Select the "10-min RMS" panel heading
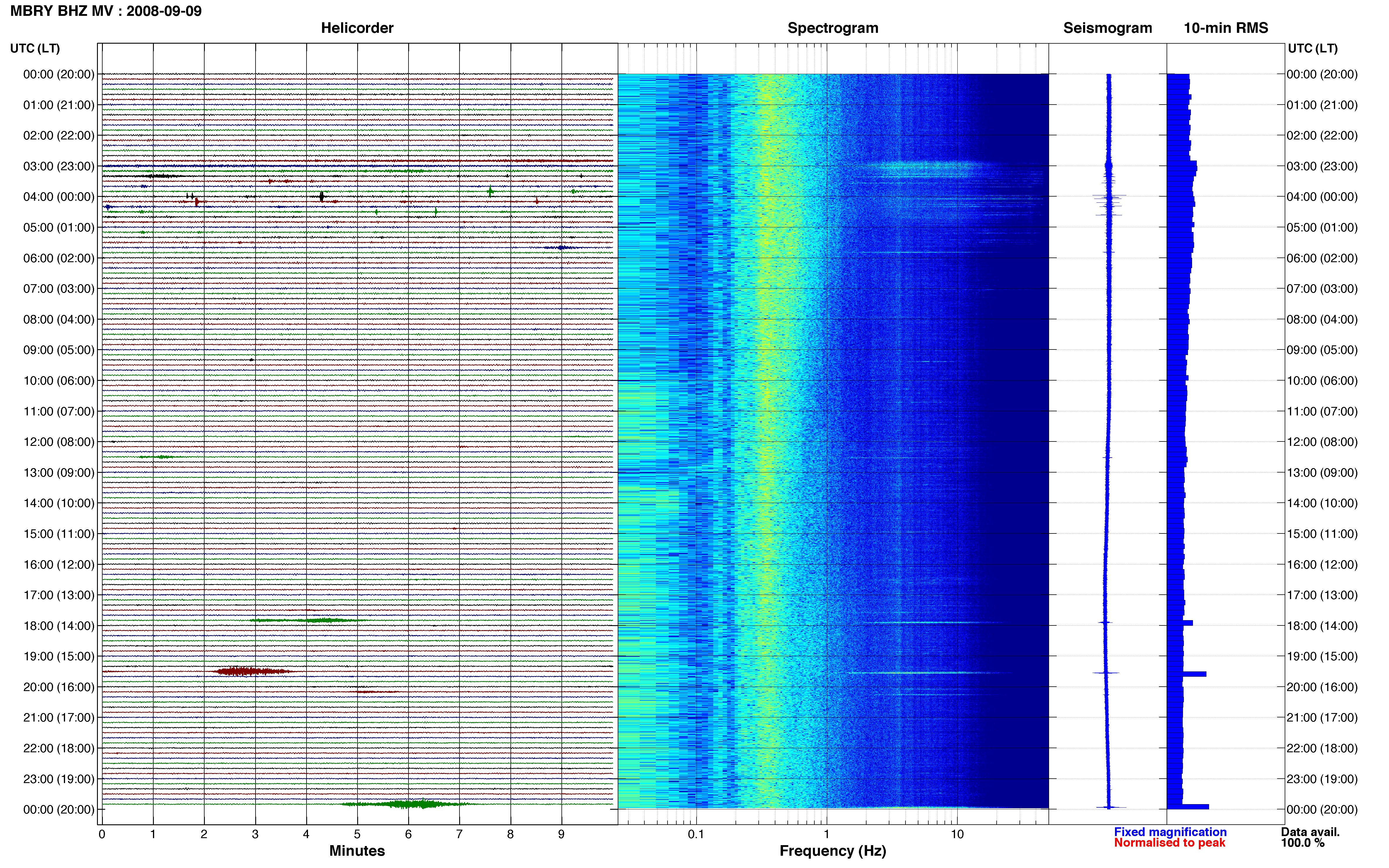The height and width of the screenshot is (868, 1389). (1226, 28)
